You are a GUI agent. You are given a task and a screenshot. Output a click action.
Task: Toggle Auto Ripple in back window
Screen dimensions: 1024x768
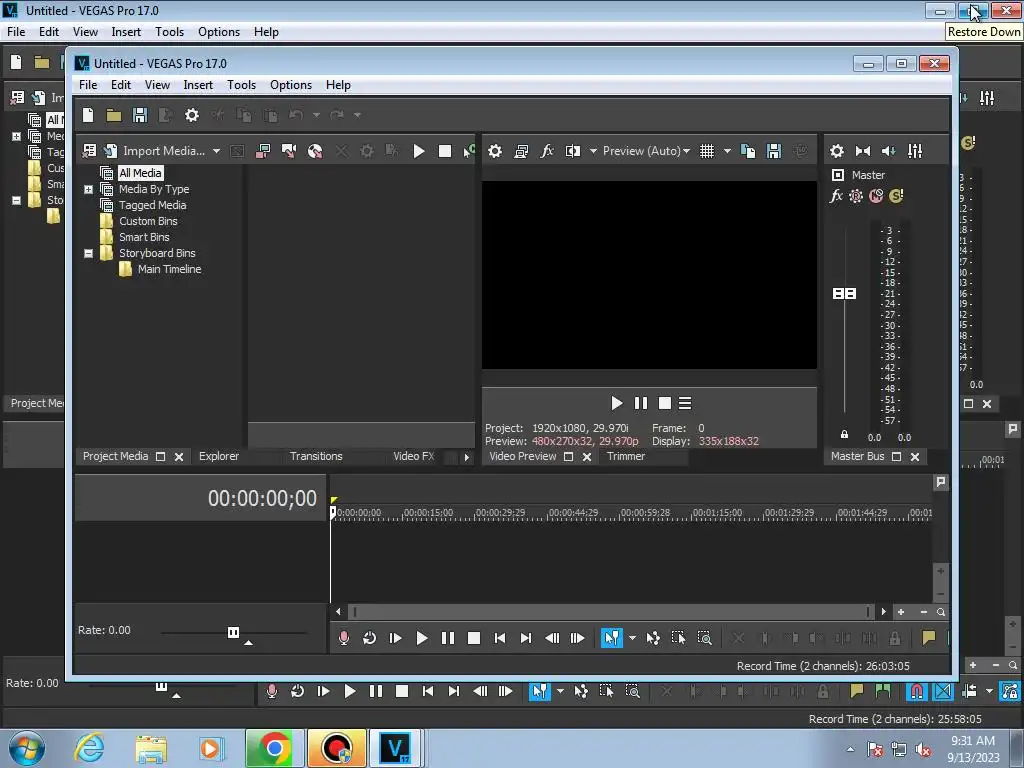coord(969,691)
